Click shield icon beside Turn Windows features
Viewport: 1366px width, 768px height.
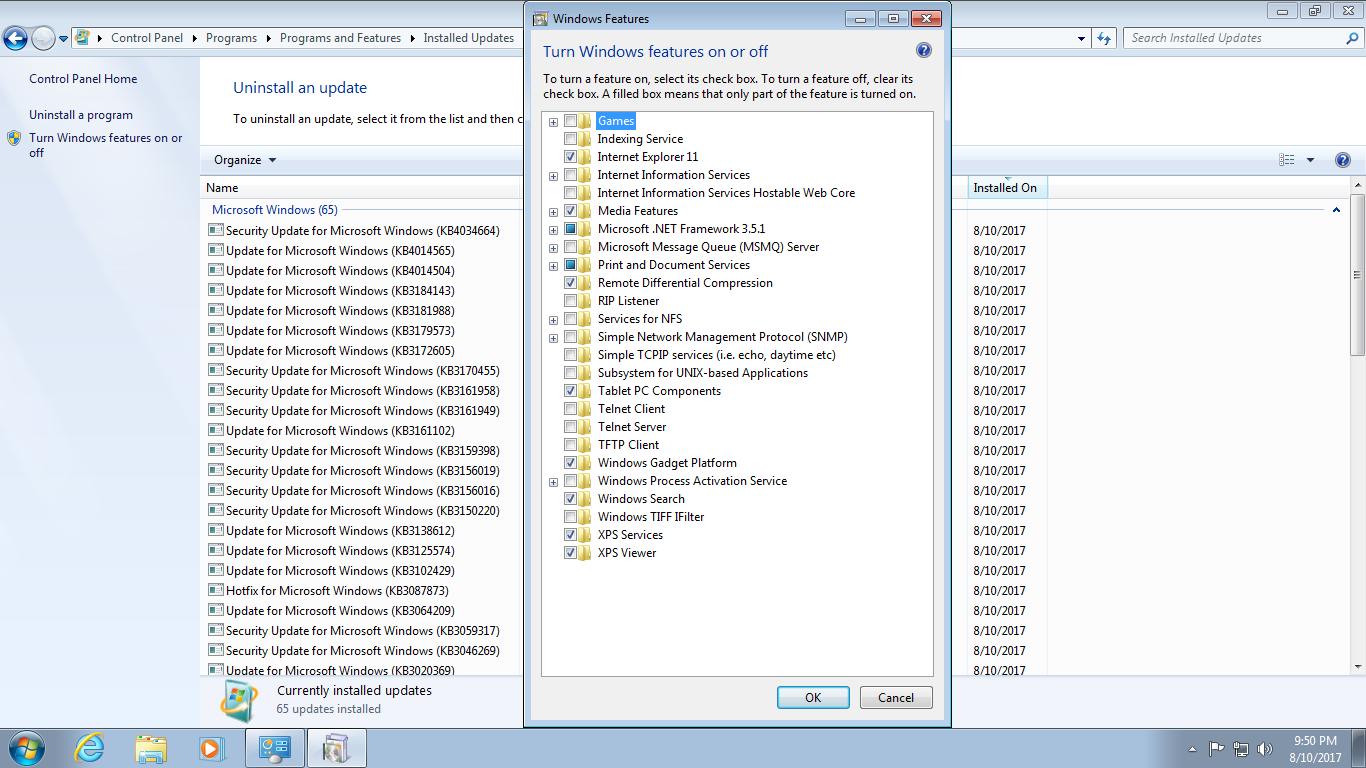click(14, 138)
